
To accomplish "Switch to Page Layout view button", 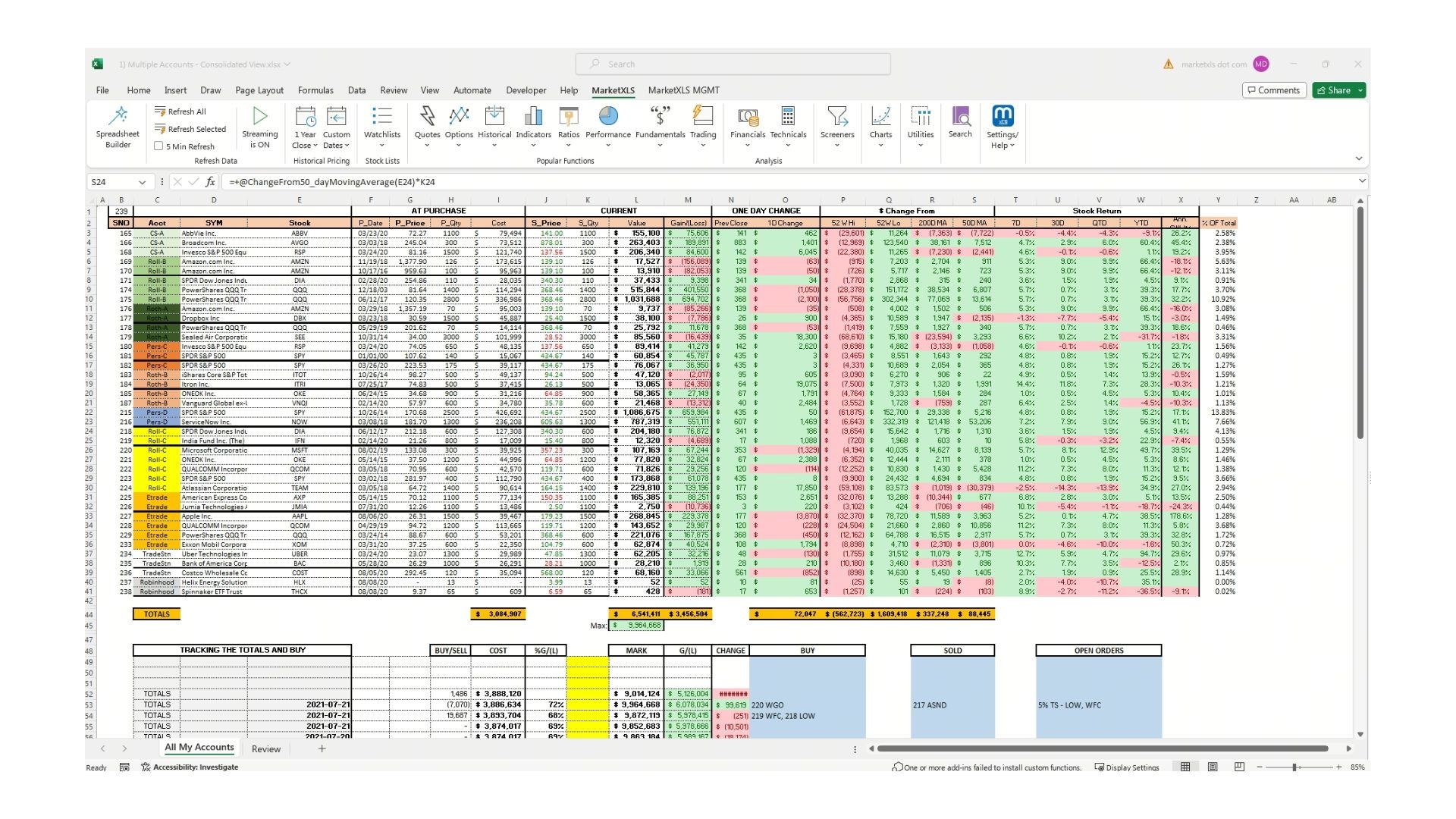I will click(1213, 767).
